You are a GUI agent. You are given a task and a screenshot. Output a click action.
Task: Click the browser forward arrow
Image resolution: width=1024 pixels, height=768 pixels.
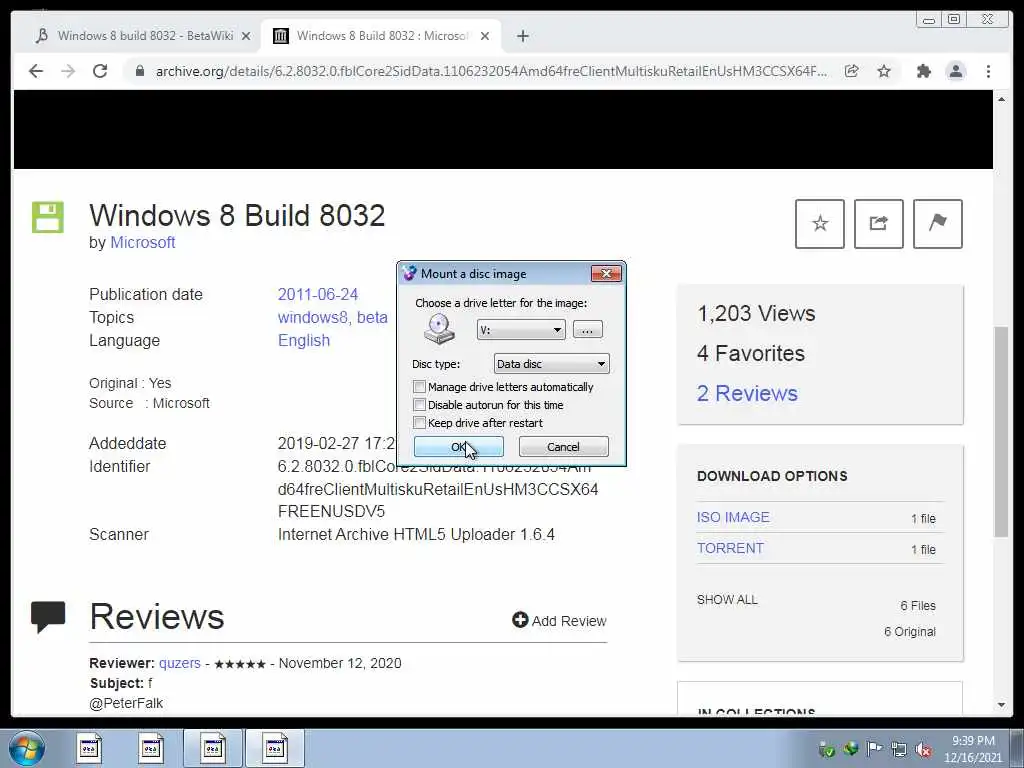(68, 71)
